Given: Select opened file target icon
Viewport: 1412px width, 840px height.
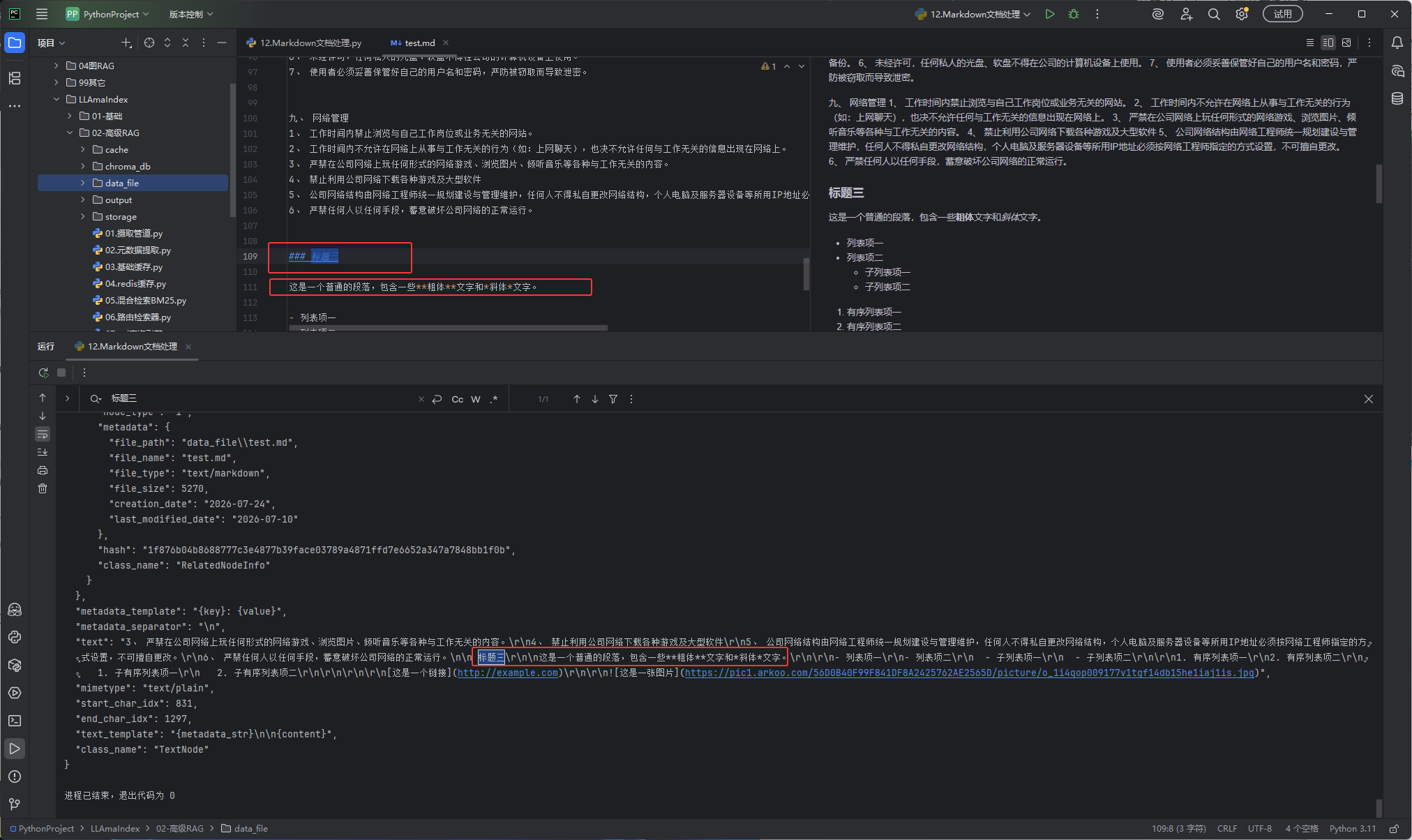Looking at the screenshot, I should point(149,43).
